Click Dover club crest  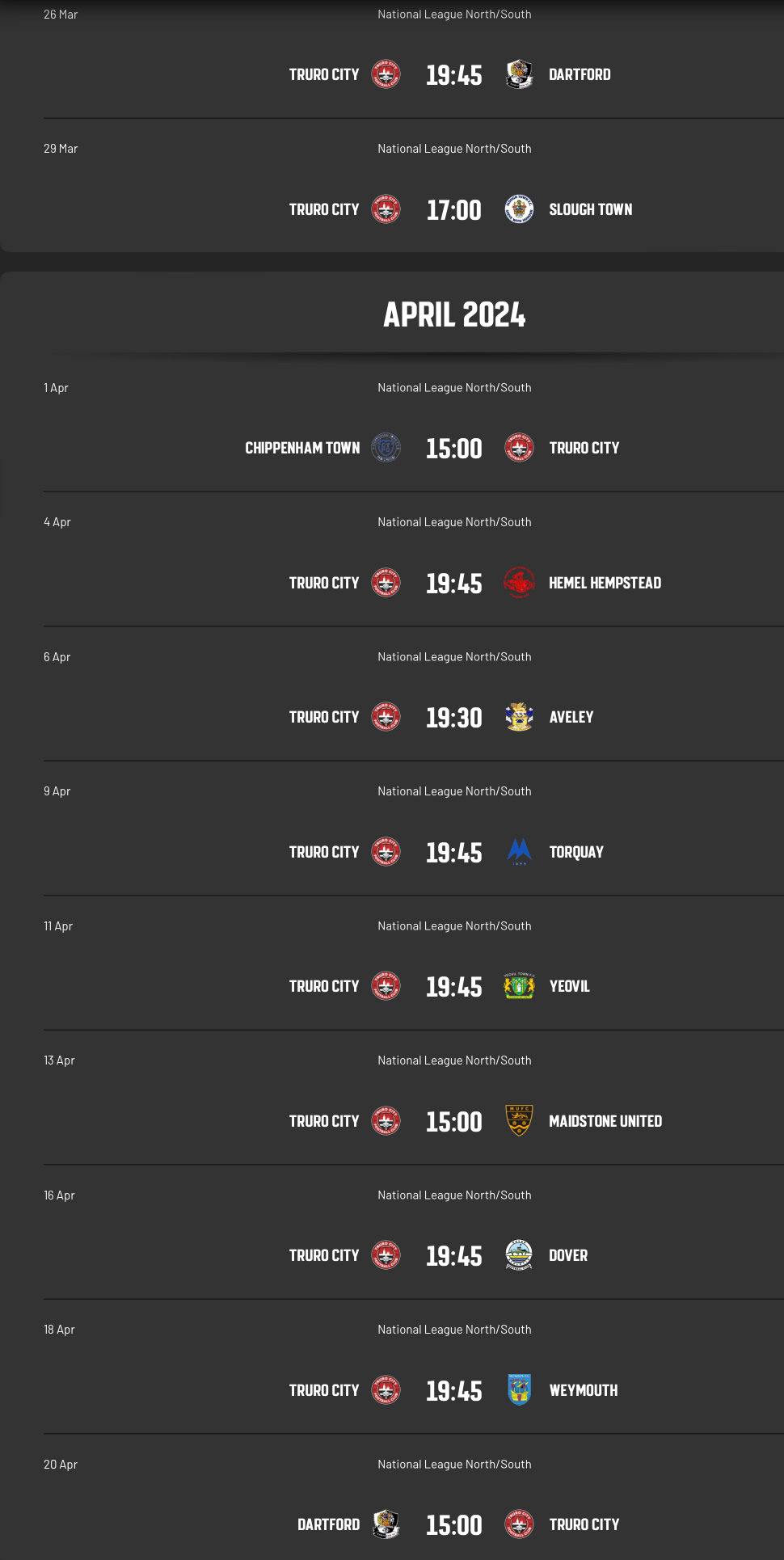pos(519,1255)
